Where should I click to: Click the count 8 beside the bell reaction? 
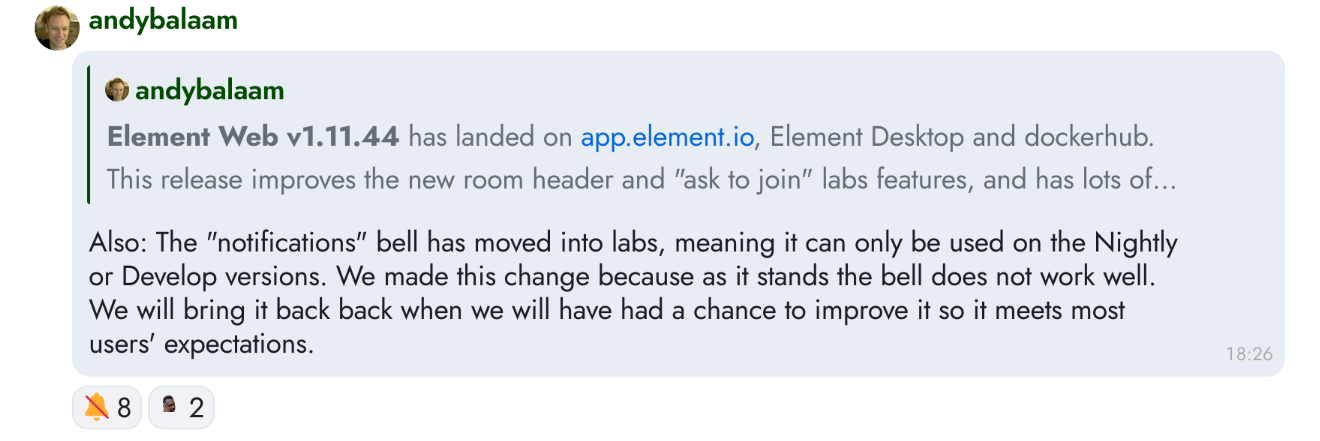click(124, 408)
